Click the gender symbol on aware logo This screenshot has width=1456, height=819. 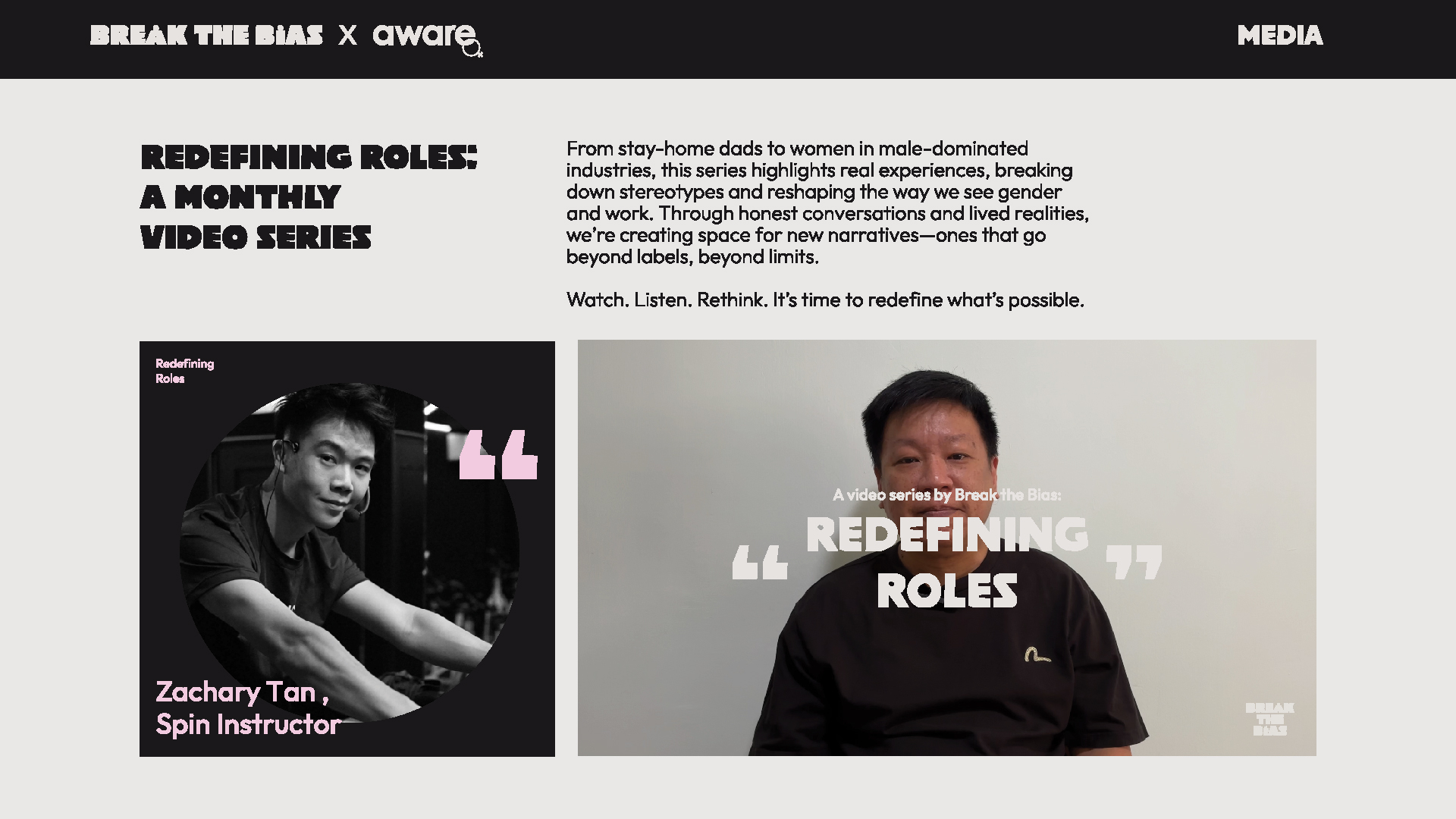[473, 51]
